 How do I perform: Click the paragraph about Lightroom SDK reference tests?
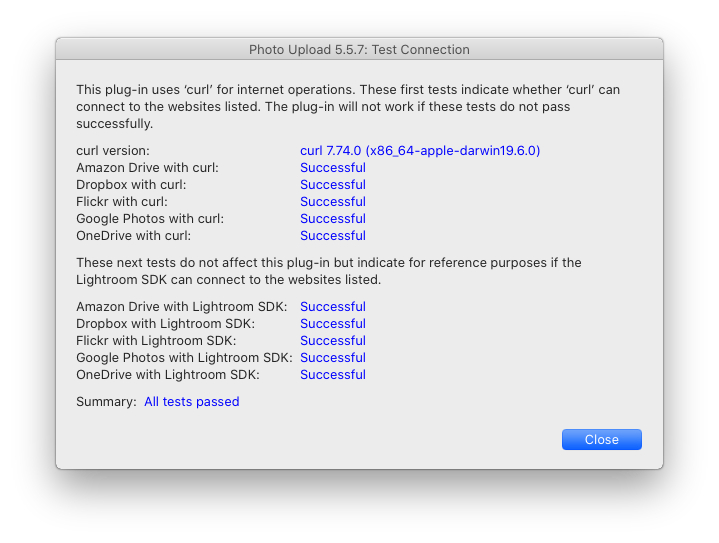pos(329,271)
